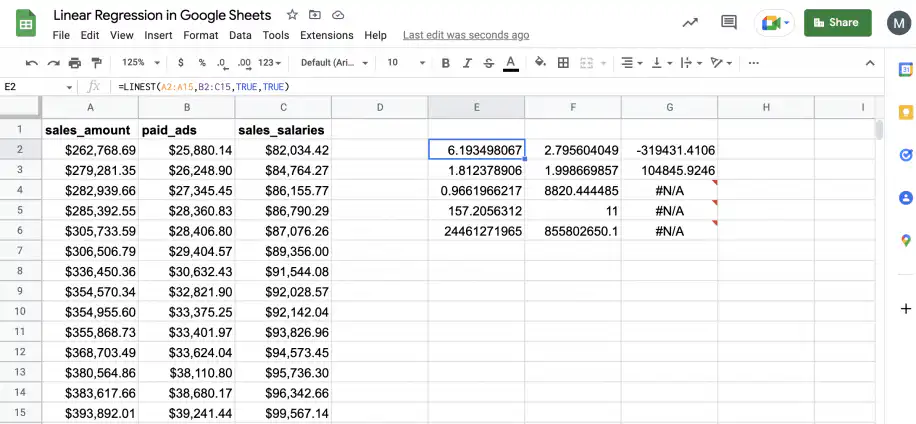The height and width of the screenshot is (424, 916).
Task: Open the Sheets home icon
Action: [x=26, y=23]
